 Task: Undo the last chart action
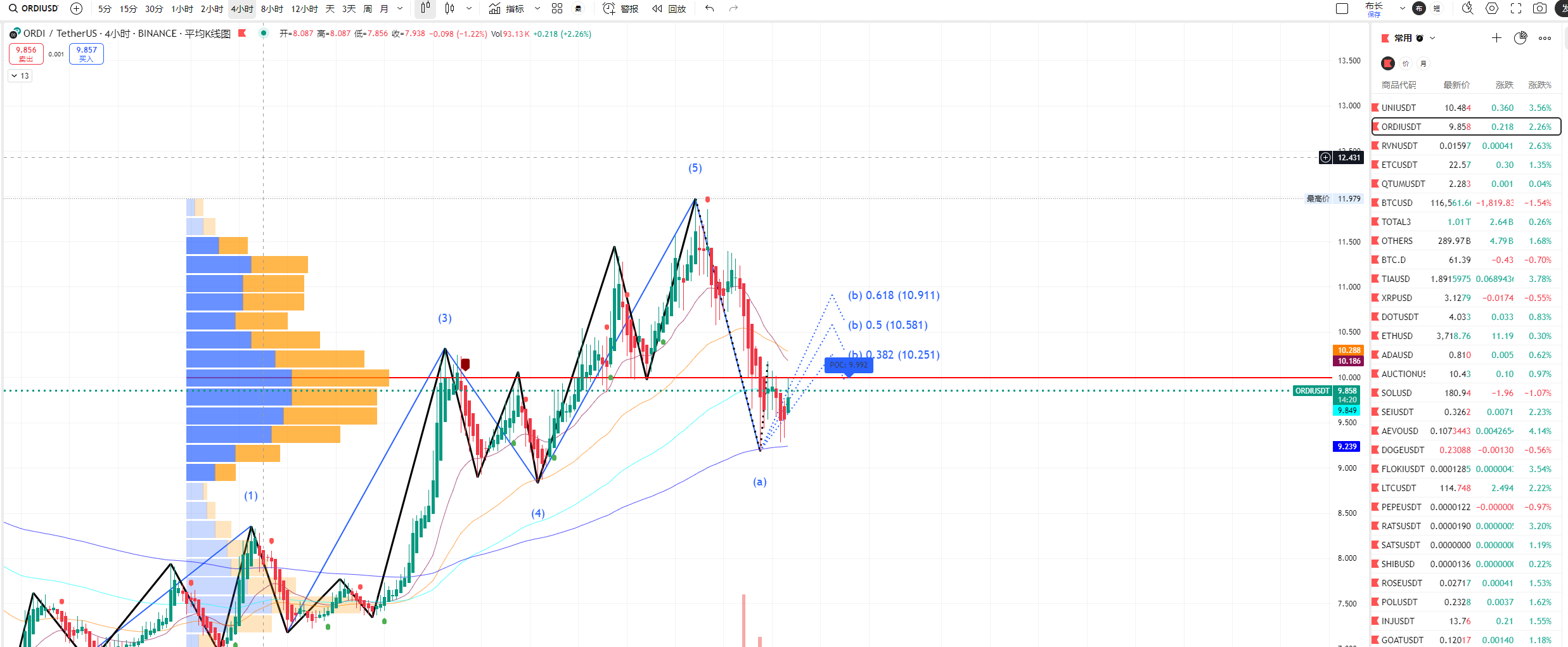710,8
